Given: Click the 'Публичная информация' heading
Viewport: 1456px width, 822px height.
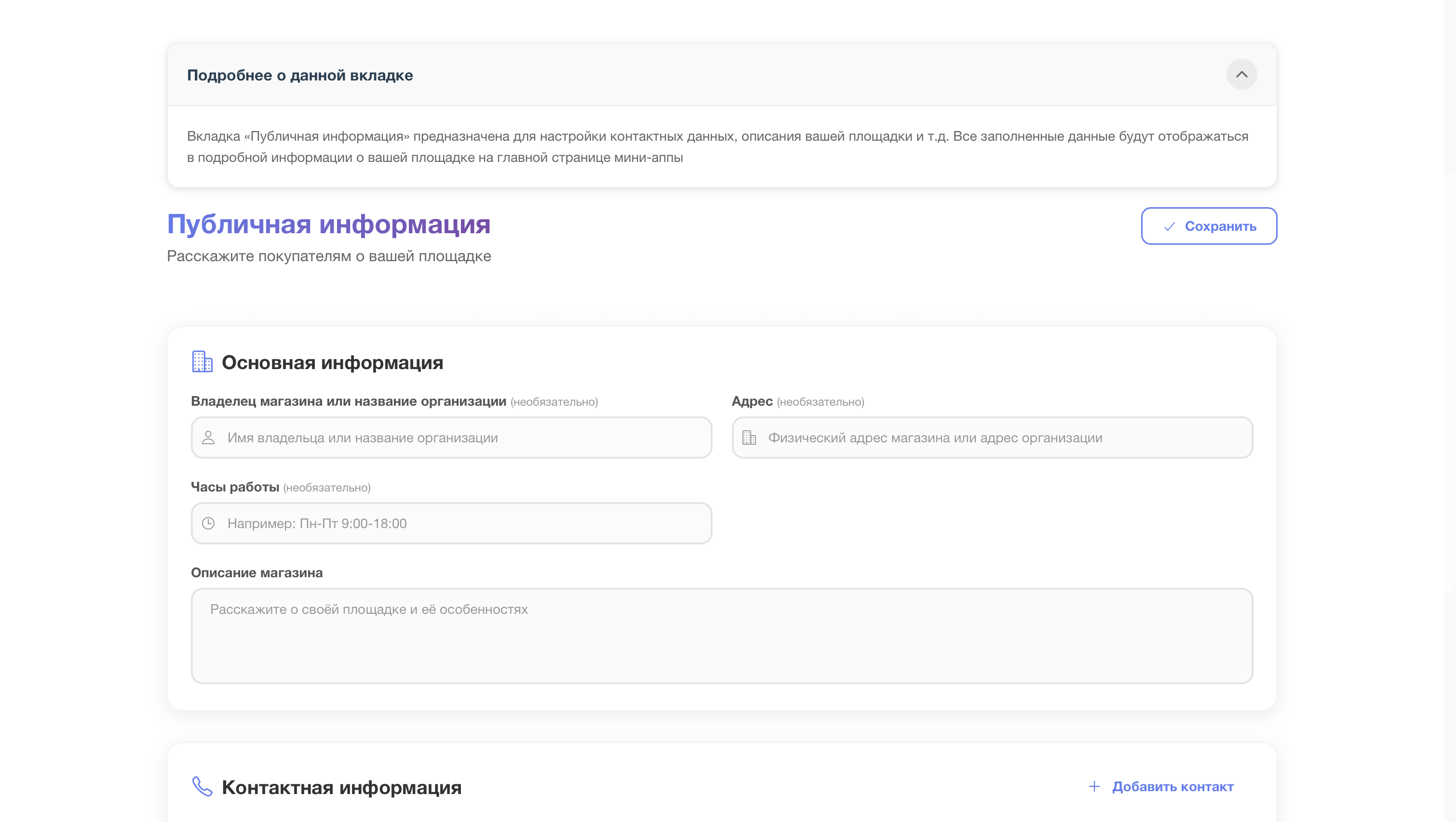Looking at the screenshot, I should click(328, 224).
